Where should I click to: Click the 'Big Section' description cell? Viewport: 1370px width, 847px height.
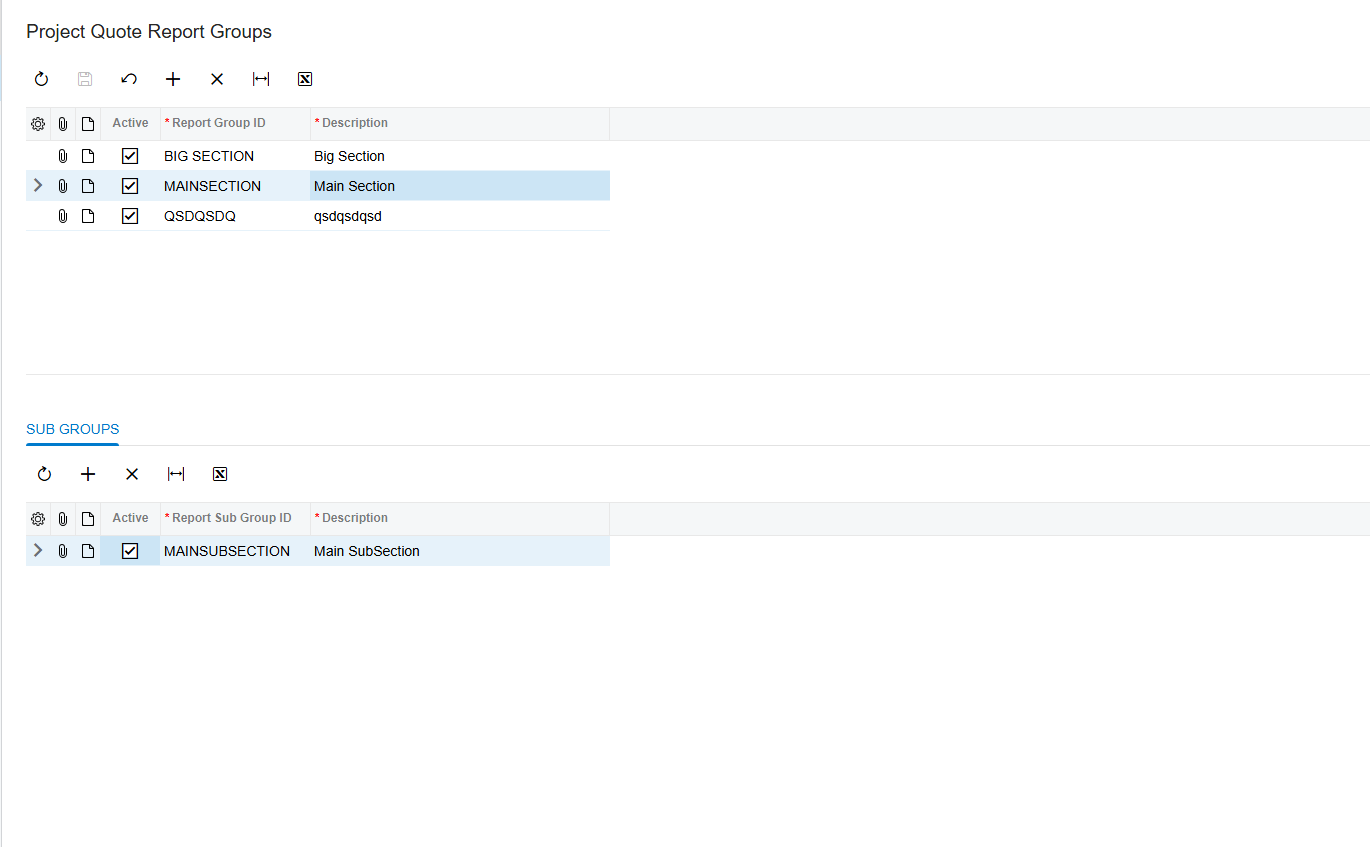460,156
